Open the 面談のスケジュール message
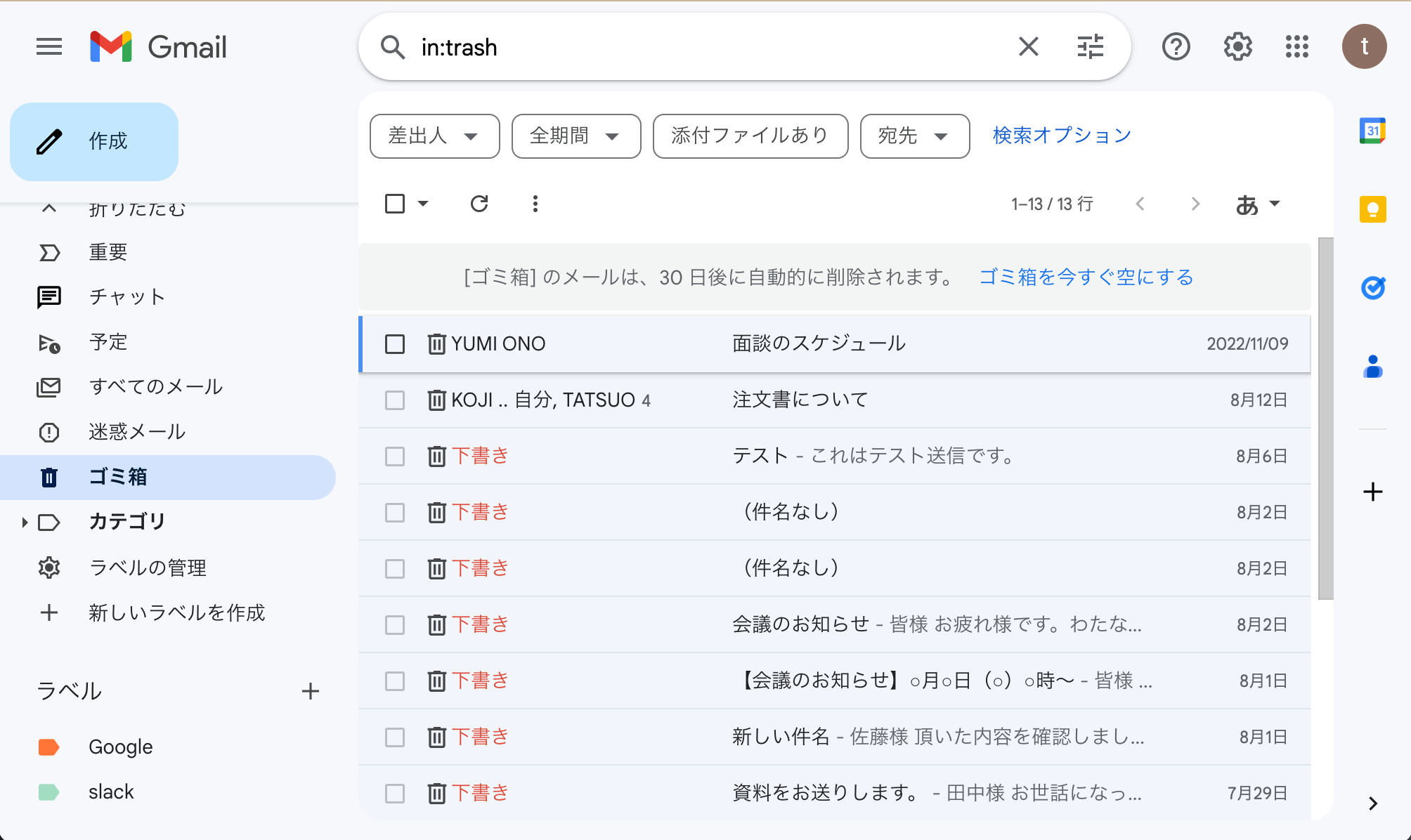 point(835,344)
